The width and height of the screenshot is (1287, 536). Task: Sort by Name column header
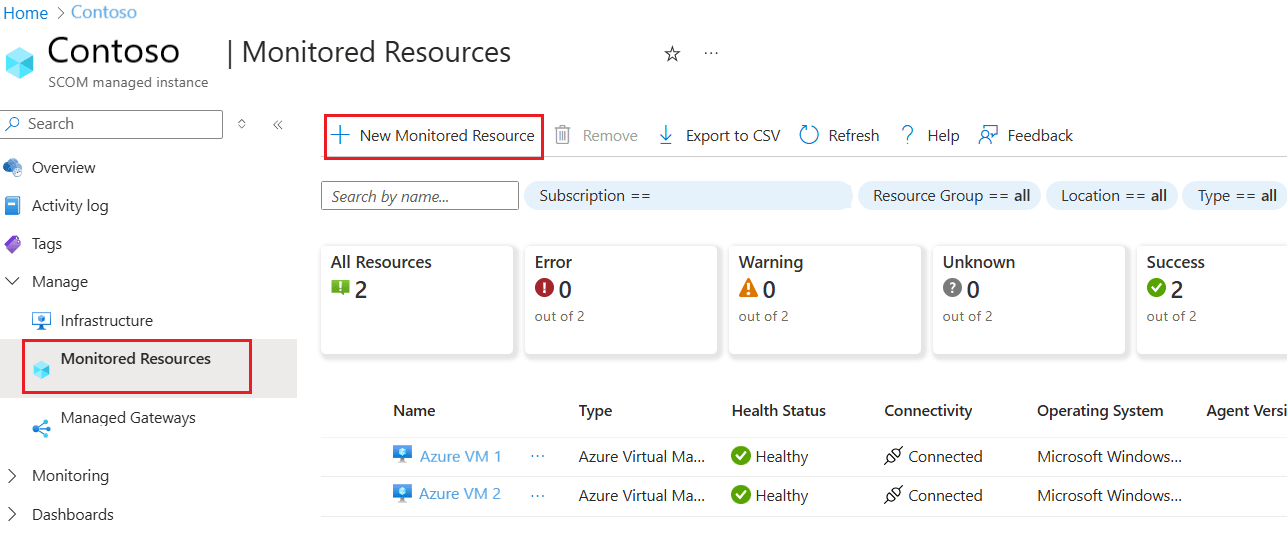pyautogui.click(x=414, y=411)
